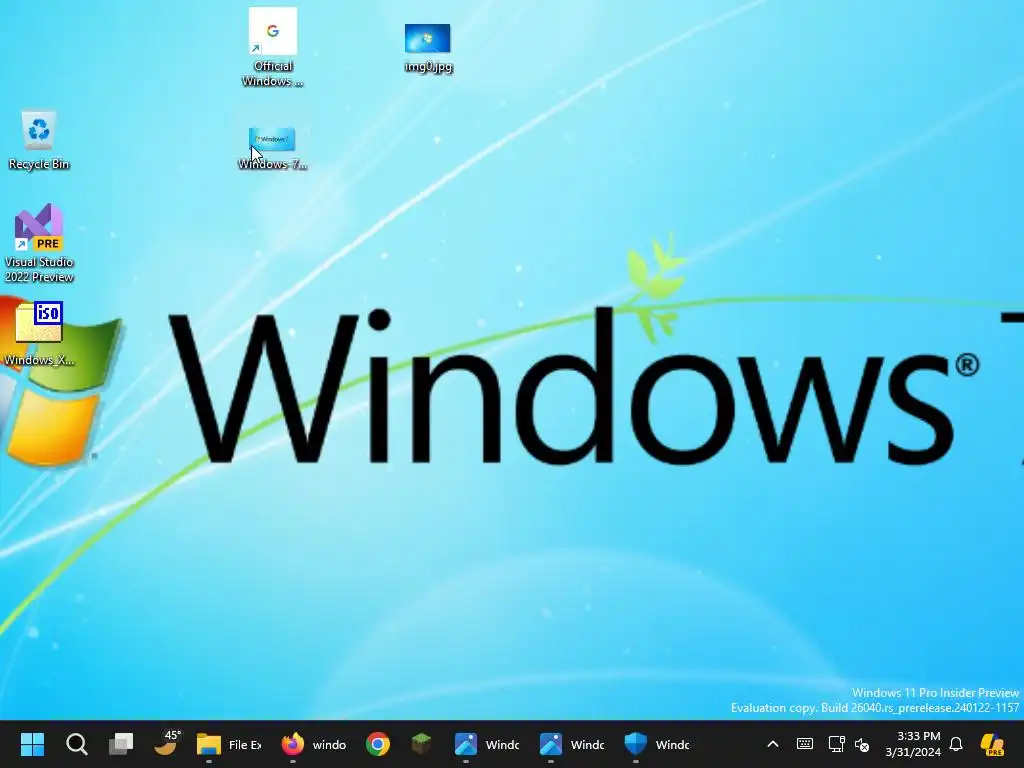Image resolution: width=1024 pixels, height=768 pixels.
Task: Click the muted volume tray icon
Action: 862,744
